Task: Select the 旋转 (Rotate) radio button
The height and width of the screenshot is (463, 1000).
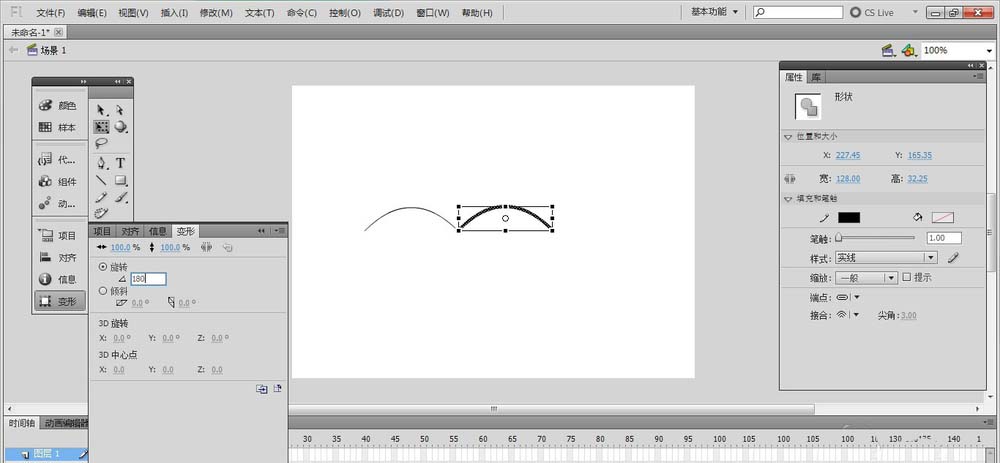Action: click(103, 267)
